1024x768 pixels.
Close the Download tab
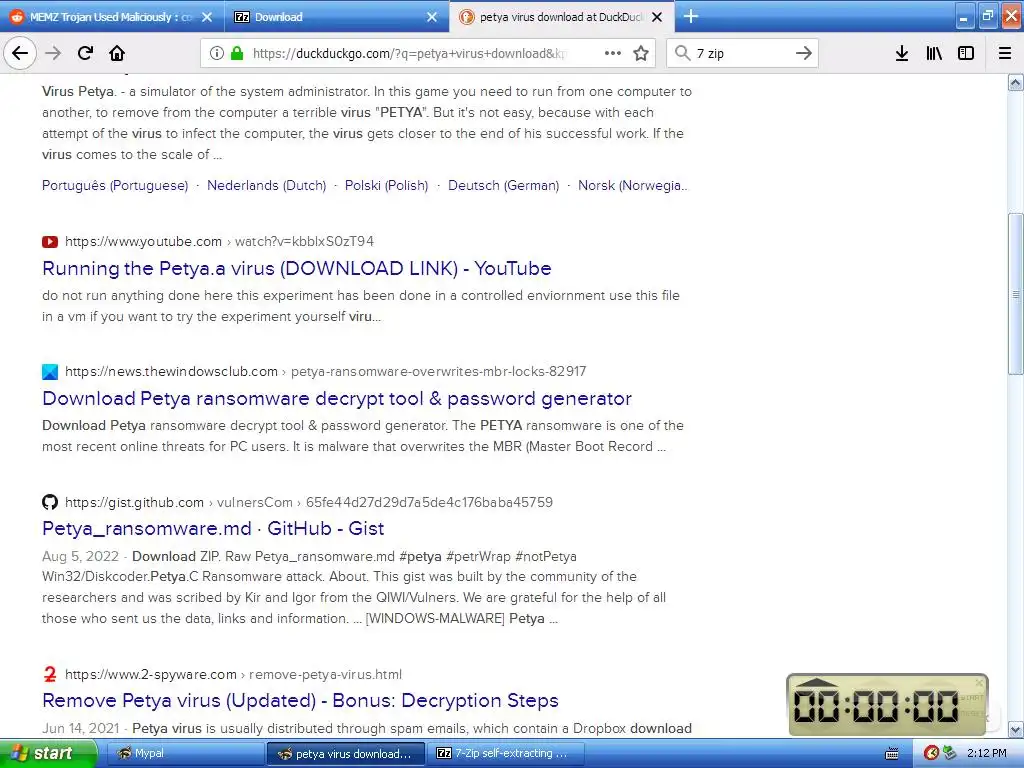tap(432, 17)
